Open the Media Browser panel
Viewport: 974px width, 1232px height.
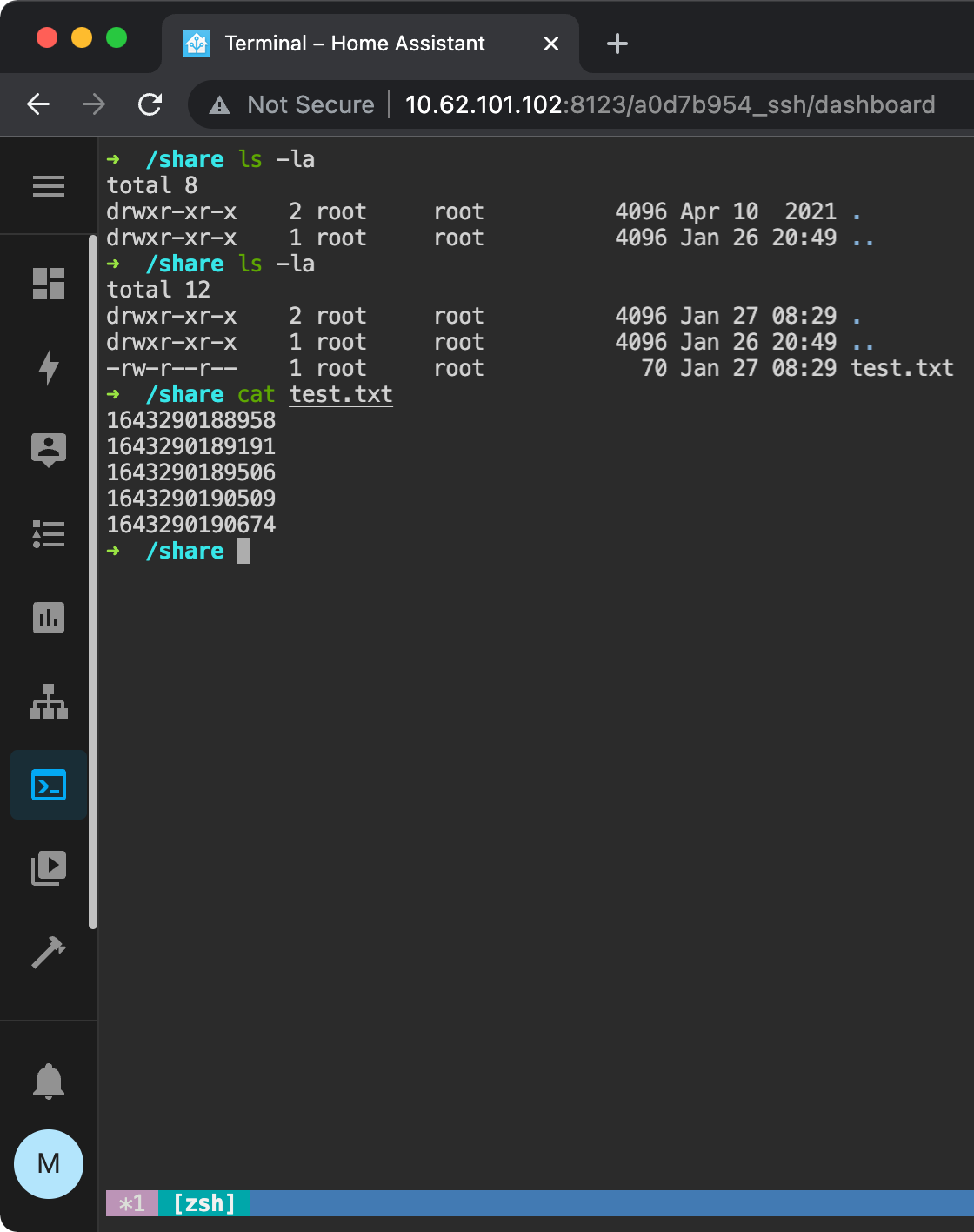[49, 867]
